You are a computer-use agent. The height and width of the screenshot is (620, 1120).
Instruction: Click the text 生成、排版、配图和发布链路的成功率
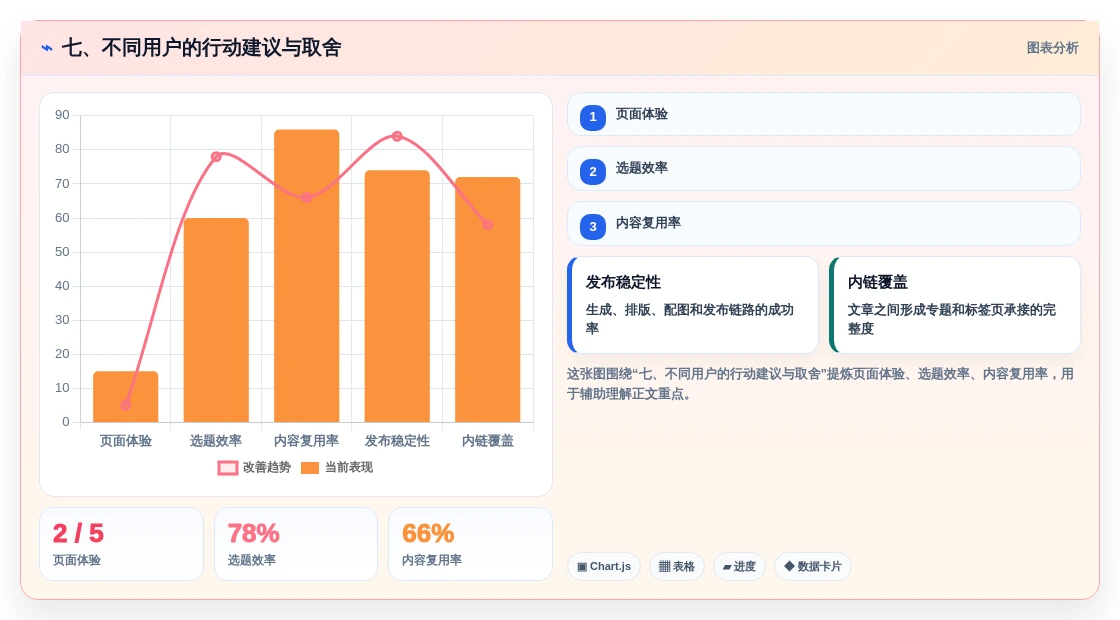point(689,319)
